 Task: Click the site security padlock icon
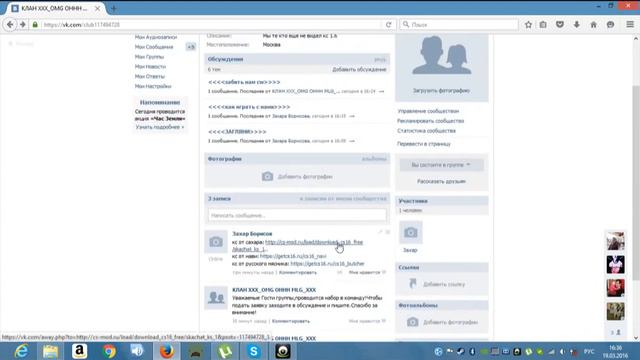[35, 24]
